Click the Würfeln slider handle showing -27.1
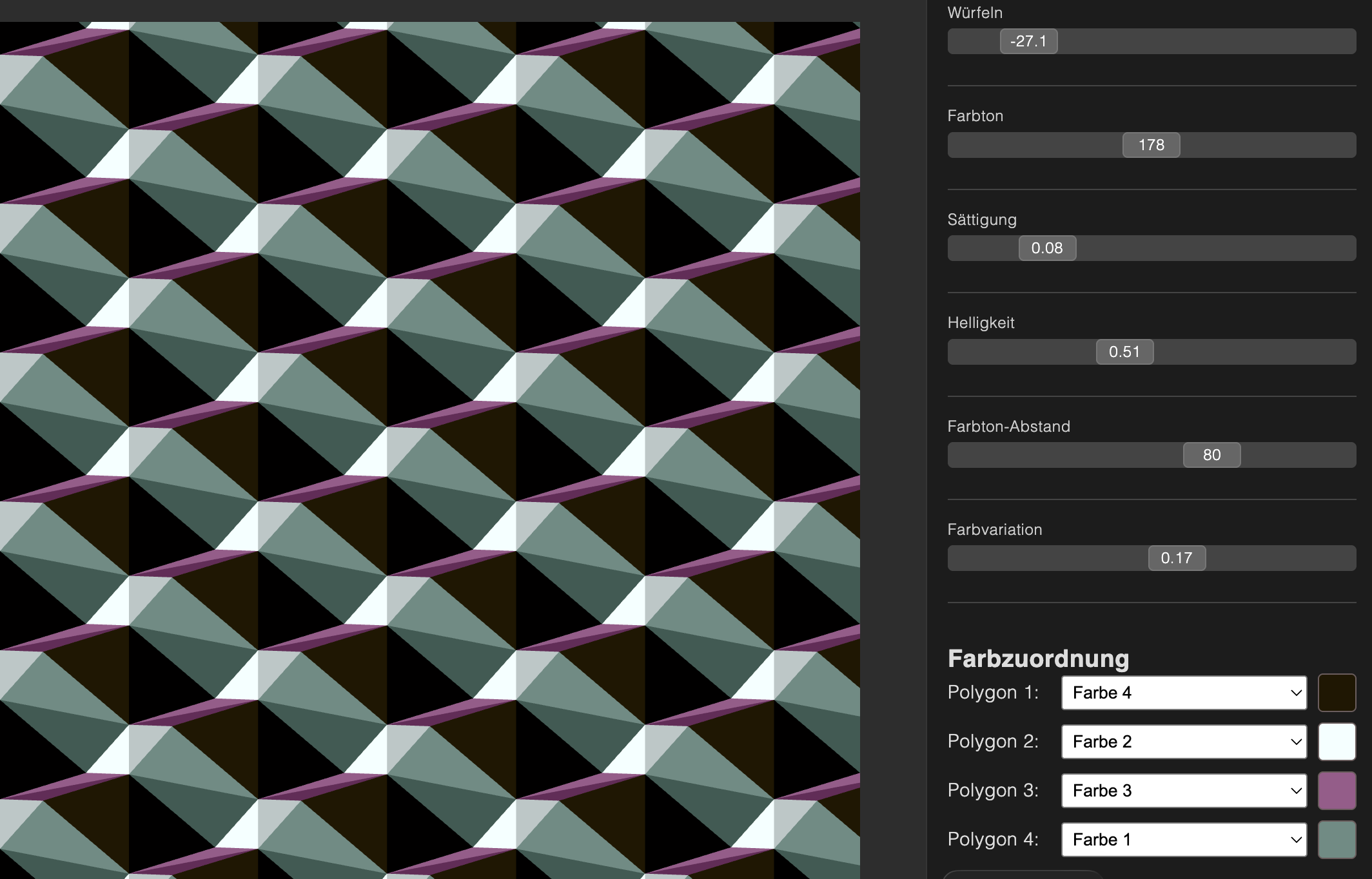 click(x=1028, y=41)
